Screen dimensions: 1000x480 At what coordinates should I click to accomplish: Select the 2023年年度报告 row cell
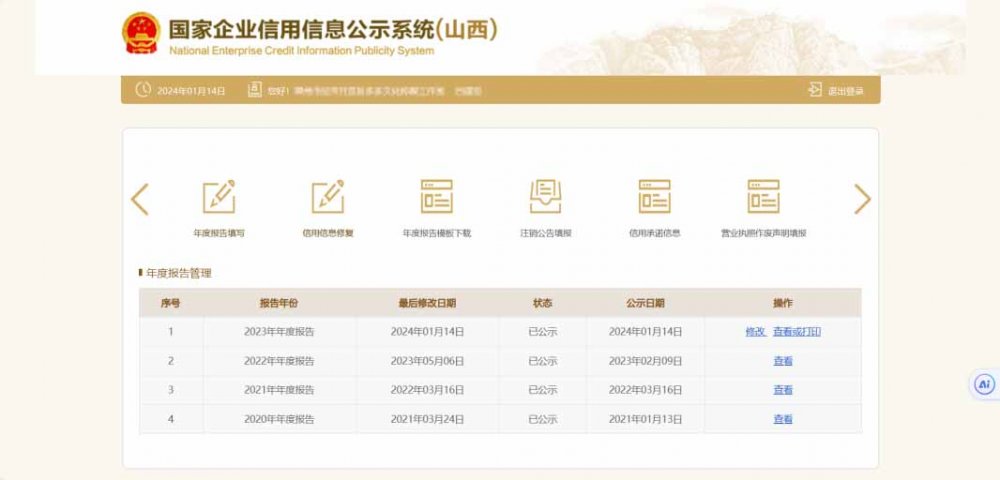tap(279, 332)
